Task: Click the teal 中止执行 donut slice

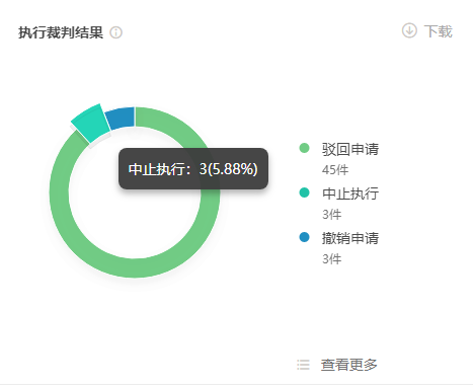Action: 91,123
